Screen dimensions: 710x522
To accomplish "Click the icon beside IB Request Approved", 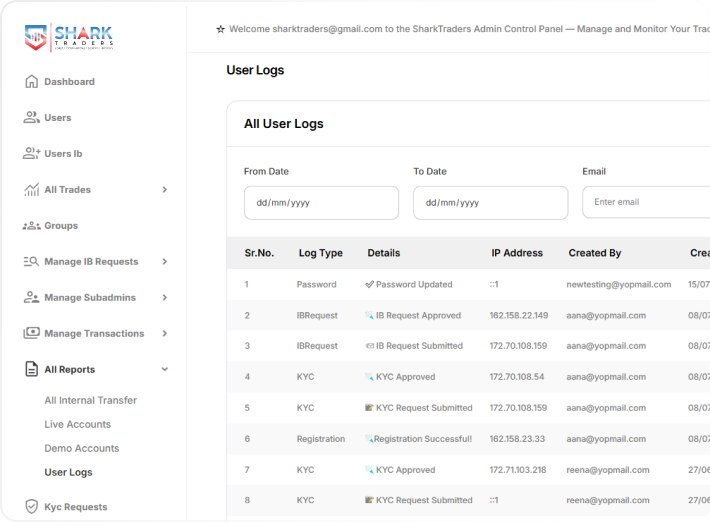I will [x=369, y=315].
